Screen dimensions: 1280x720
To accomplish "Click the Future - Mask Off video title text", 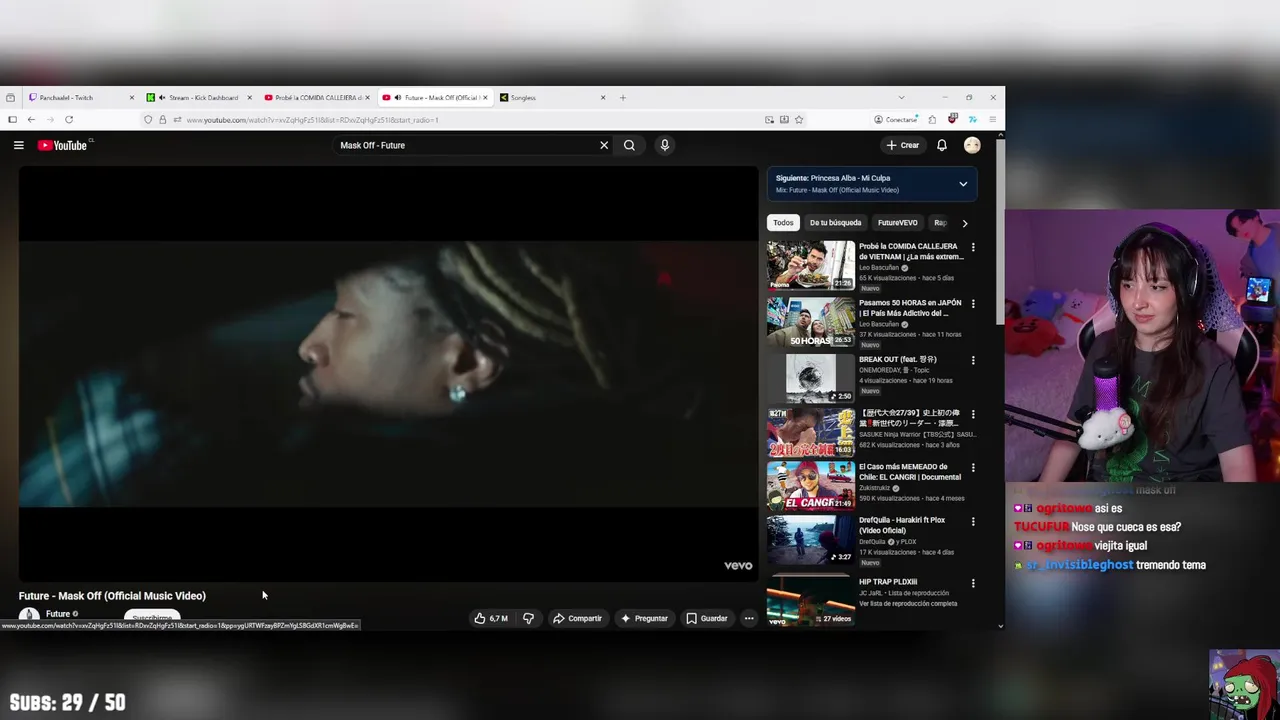I will 112,596.
